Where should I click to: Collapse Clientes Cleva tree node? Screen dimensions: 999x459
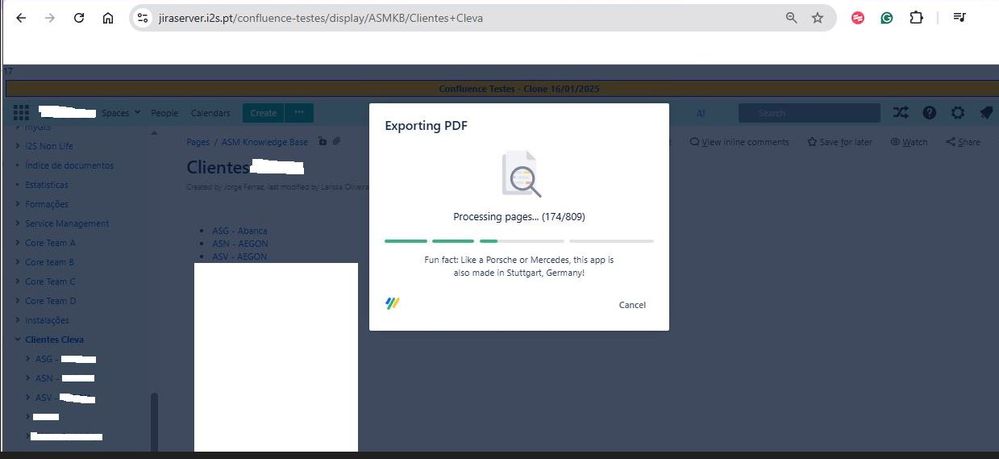tap(18, 339)
